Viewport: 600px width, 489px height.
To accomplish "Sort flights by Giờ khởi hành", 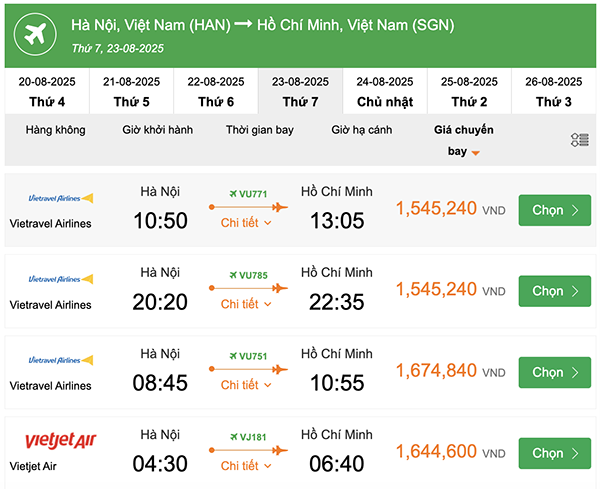I will (x=157, y=130).
